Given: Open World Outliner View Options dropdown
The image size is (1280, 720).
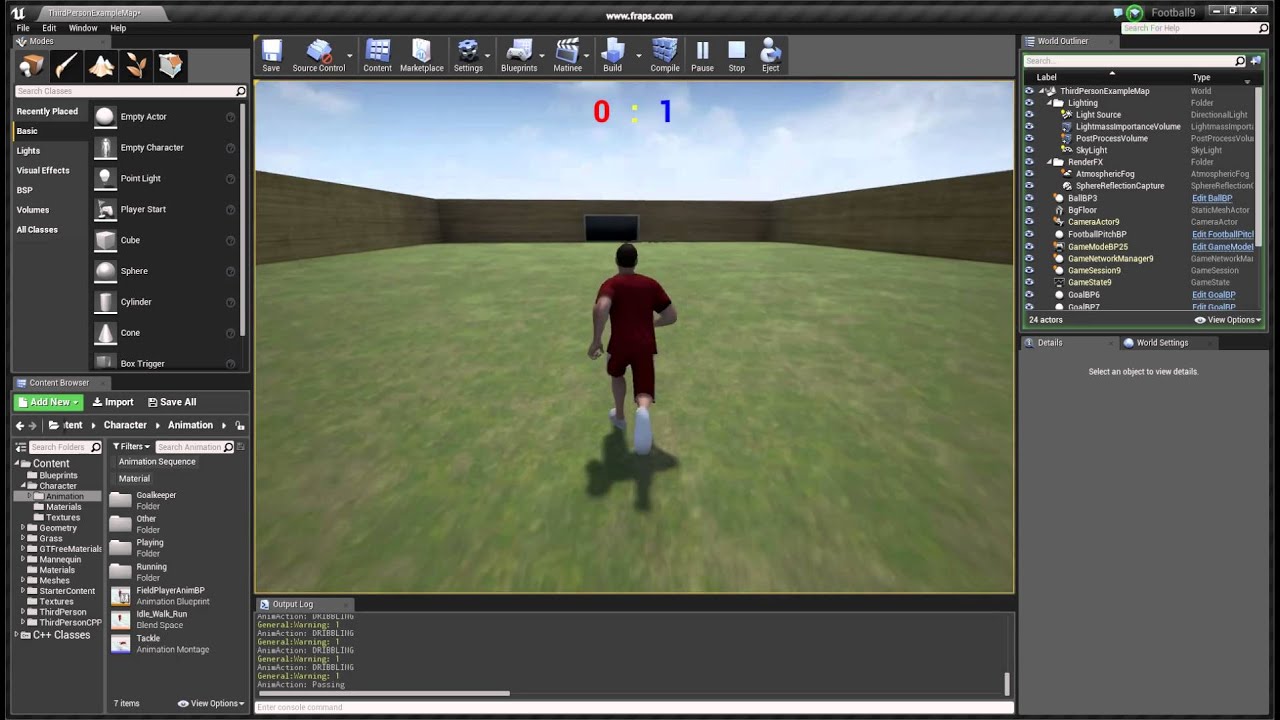Looking at the screenshot, I should [1228, 320].
